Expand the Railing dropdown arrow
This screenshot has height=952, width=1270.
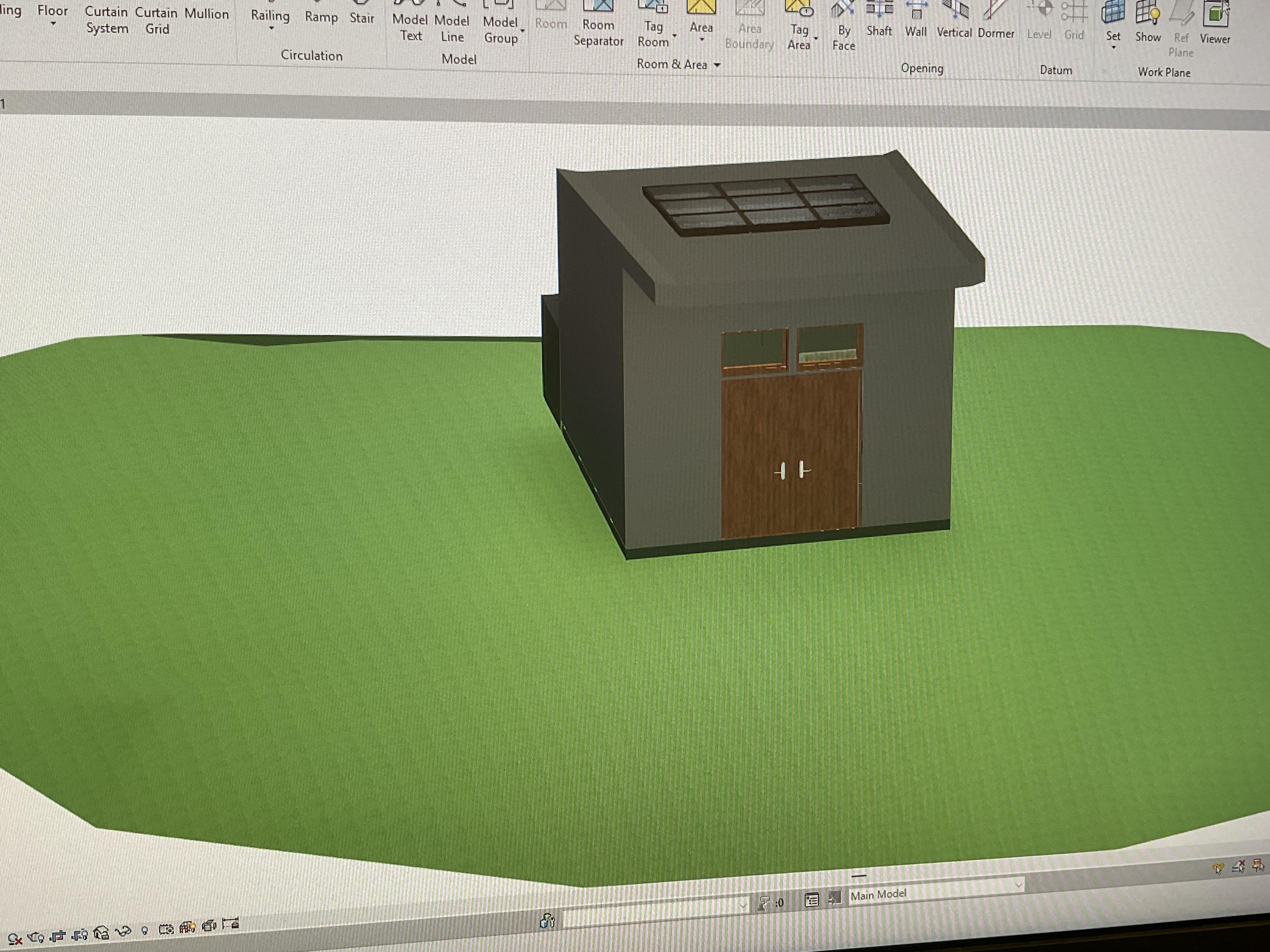pyautogui.click(x=271, y=29)
